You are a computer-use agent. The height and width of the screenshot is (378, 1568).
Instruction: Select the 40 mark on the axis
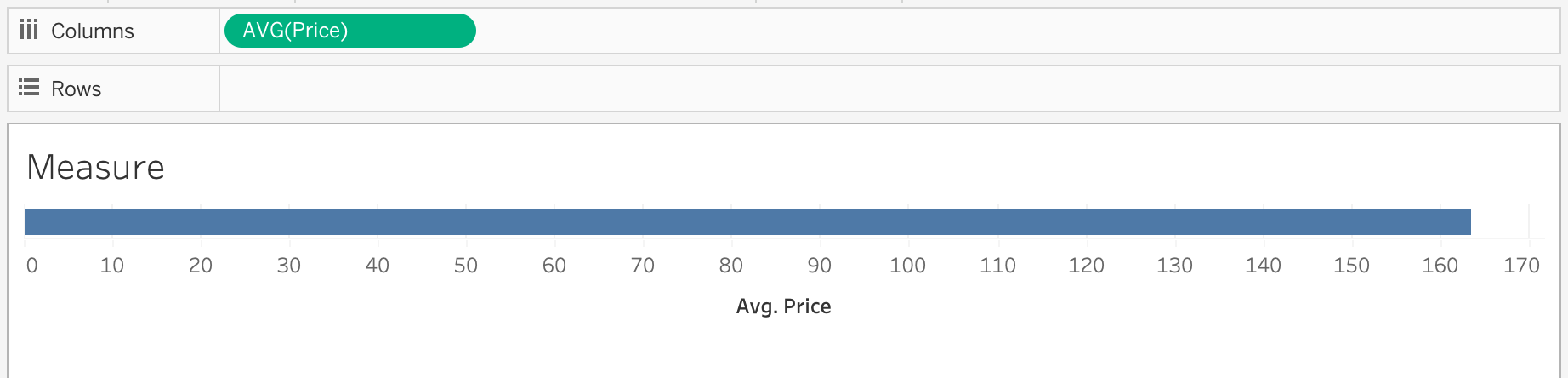[378, 266]
